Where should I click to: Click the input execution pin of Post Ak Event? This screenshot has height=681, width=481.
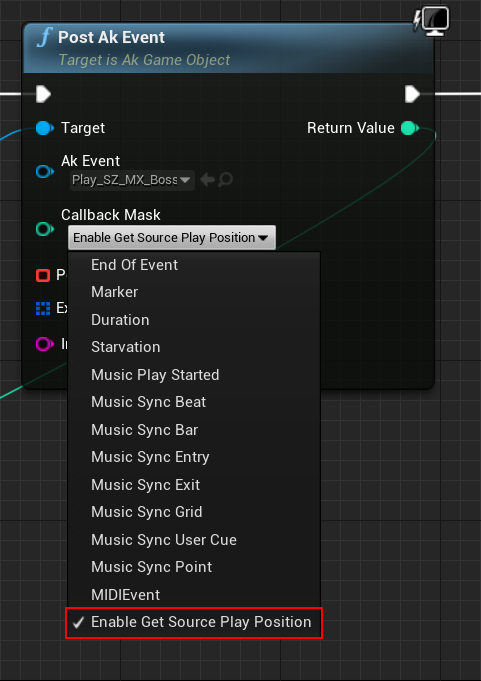[x=43, y=94]
